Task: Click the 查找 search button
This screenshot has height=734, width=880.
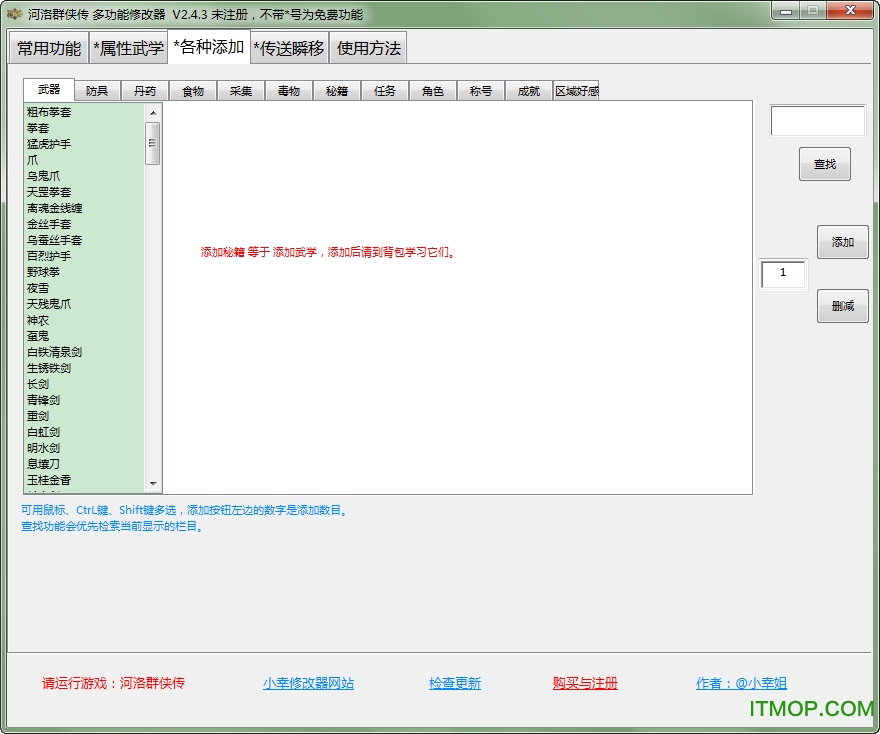Action: pyautogui.click(x=824, y=164)
